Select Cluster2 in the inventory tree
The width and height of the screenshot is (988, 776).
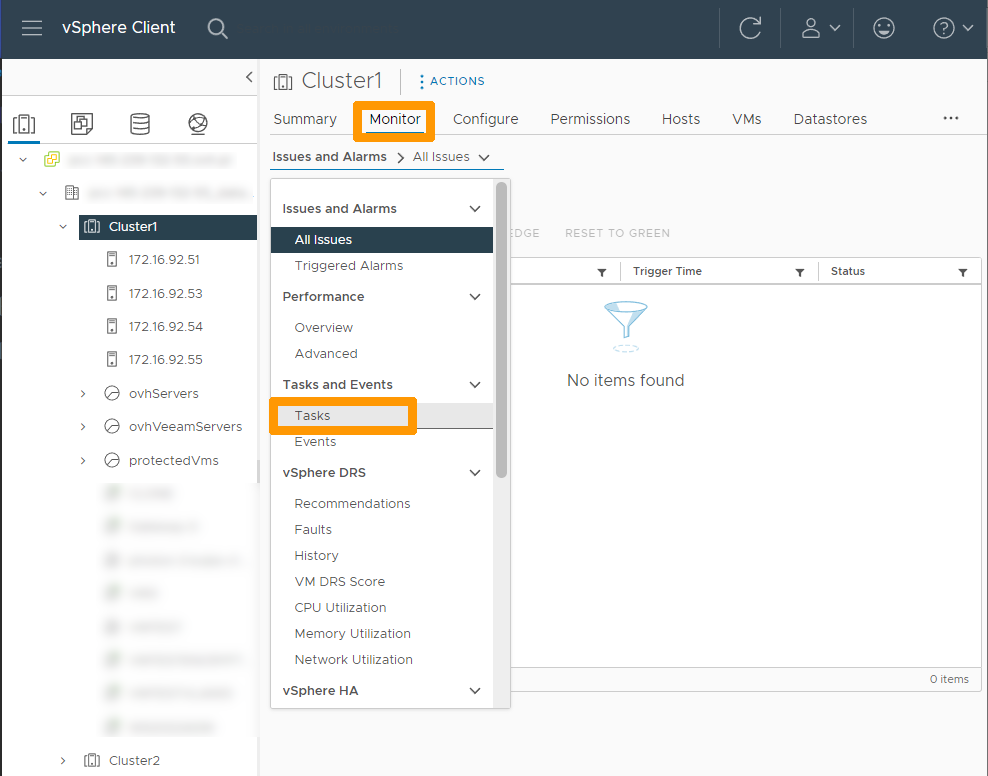tap(134, 760)
